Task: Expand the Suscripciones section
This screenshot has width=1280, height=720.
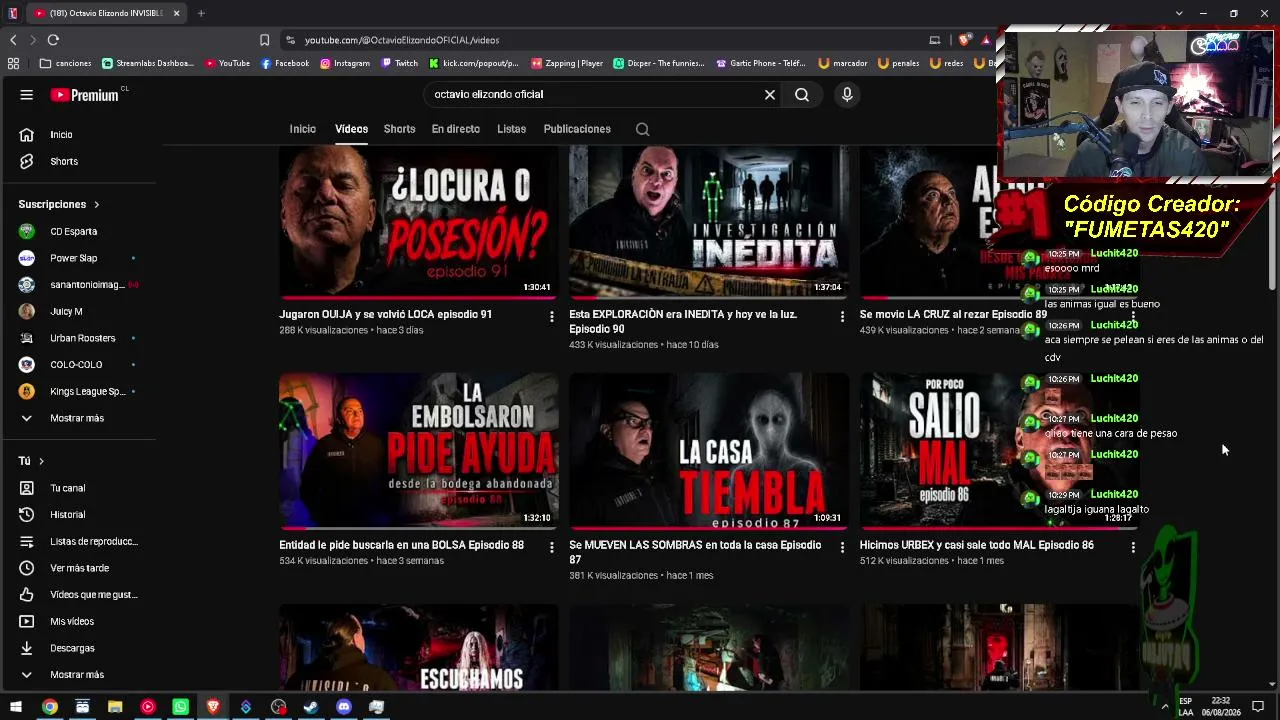Action: click(59, 204)
